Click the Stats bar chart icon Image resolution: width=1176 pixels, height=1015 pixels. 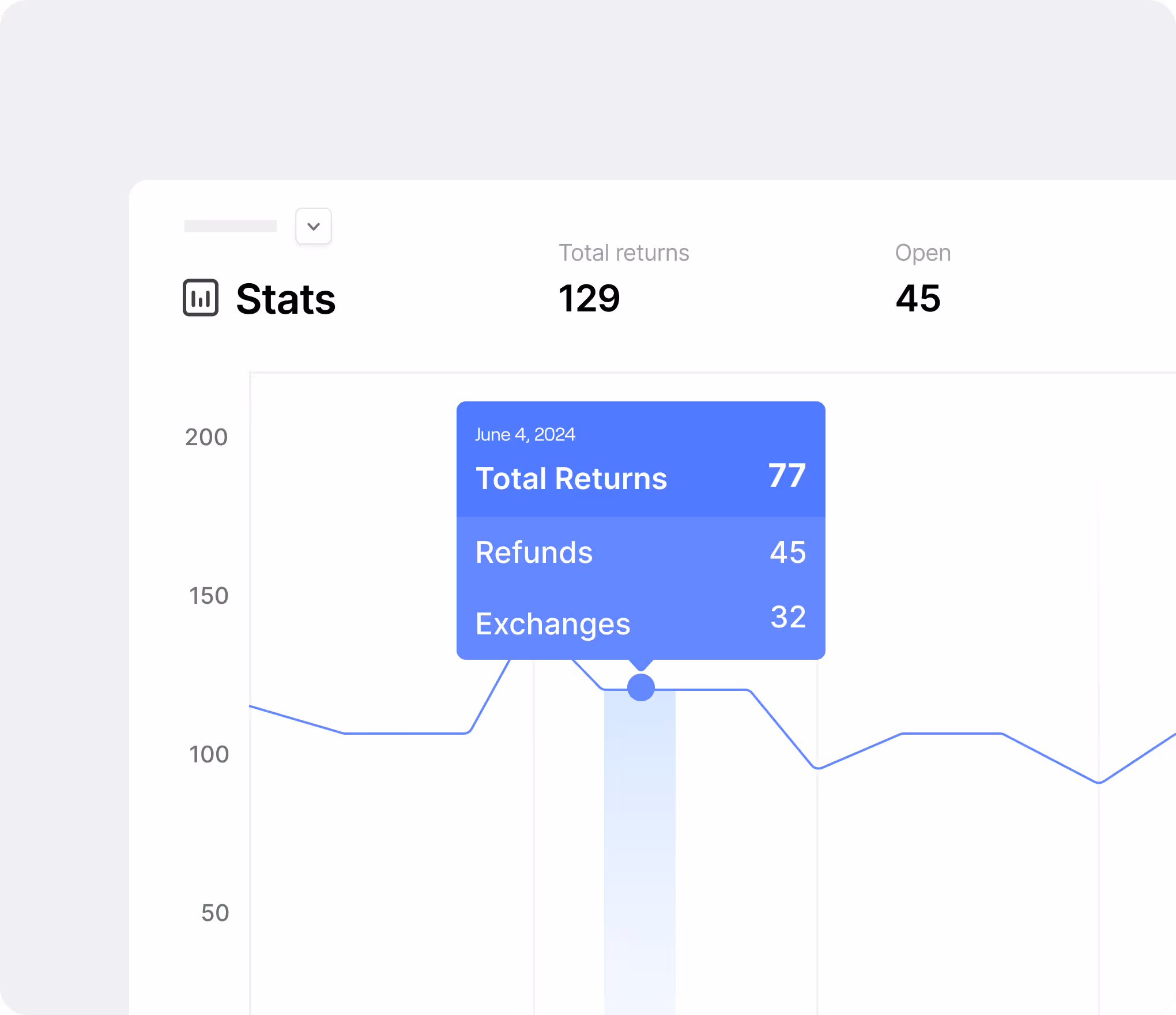201,298
